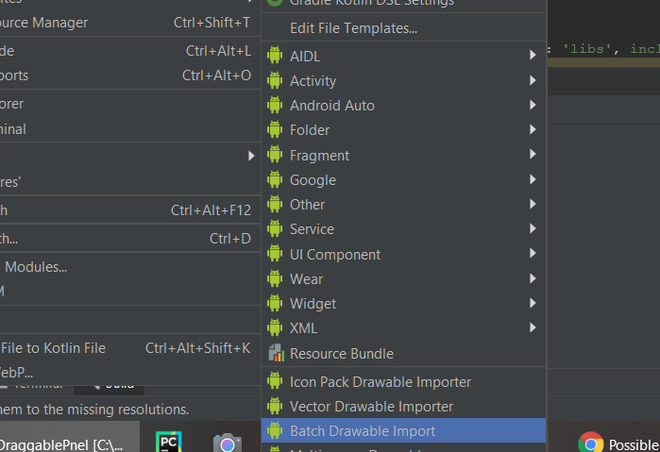Click the Wear menu entry
Screen dimensions: 660x452
306,279
